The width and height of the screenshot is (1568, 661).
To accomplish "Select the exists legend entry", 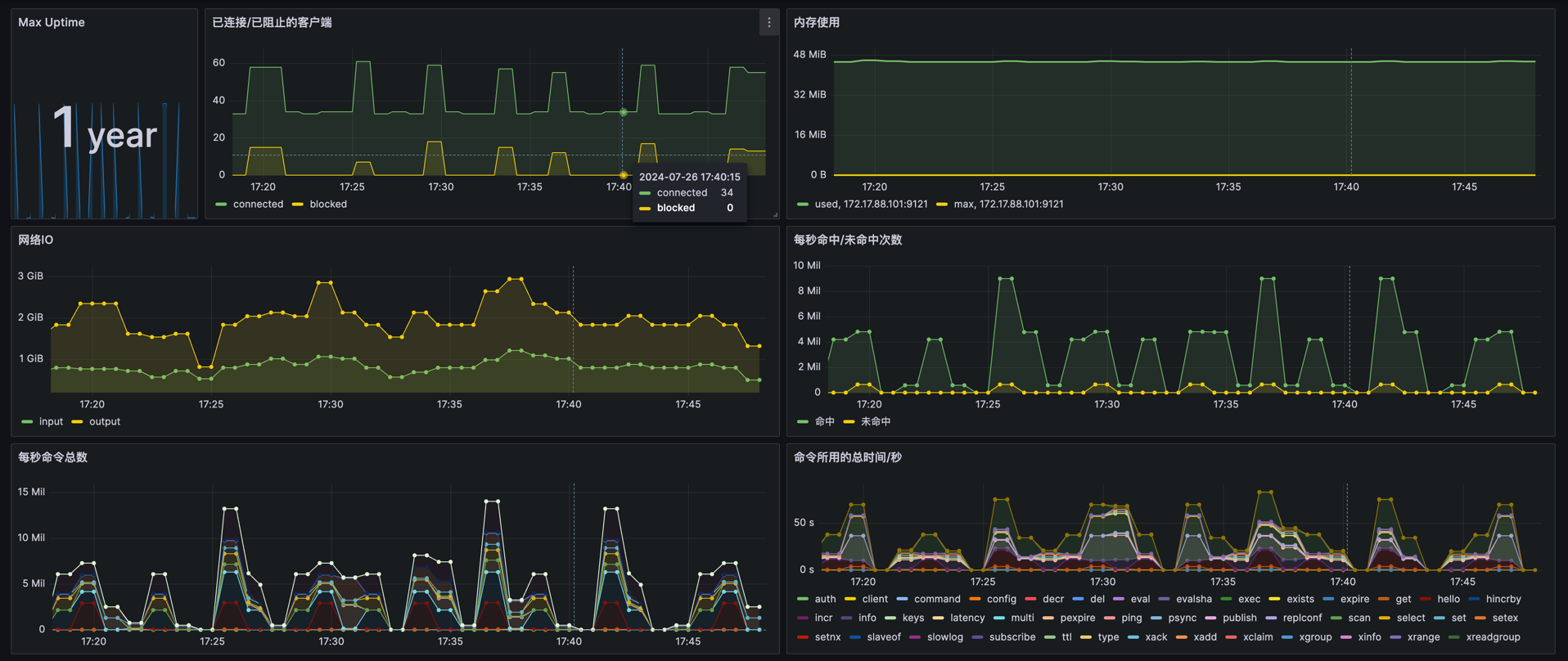I will click(1300, 600).
